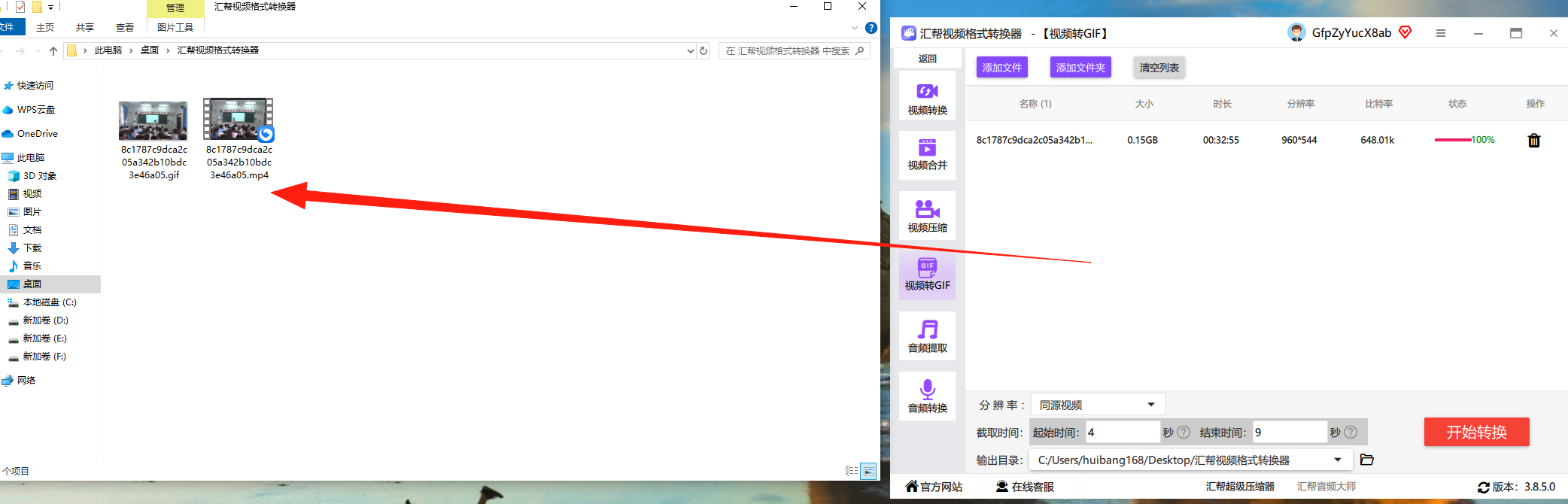Expand the Explorer ribbon chevron
The width and height of the screenshot is (1568, 504).
click(855, 28)
